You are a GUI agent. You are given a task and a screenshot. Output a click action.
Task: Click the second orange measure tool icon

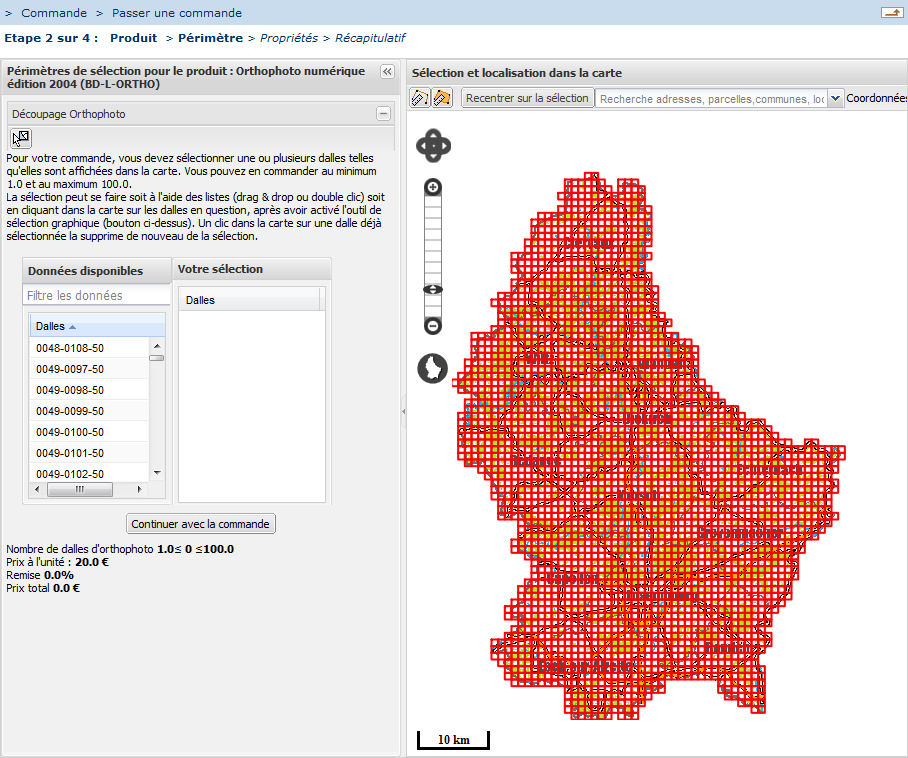[442, 98]
